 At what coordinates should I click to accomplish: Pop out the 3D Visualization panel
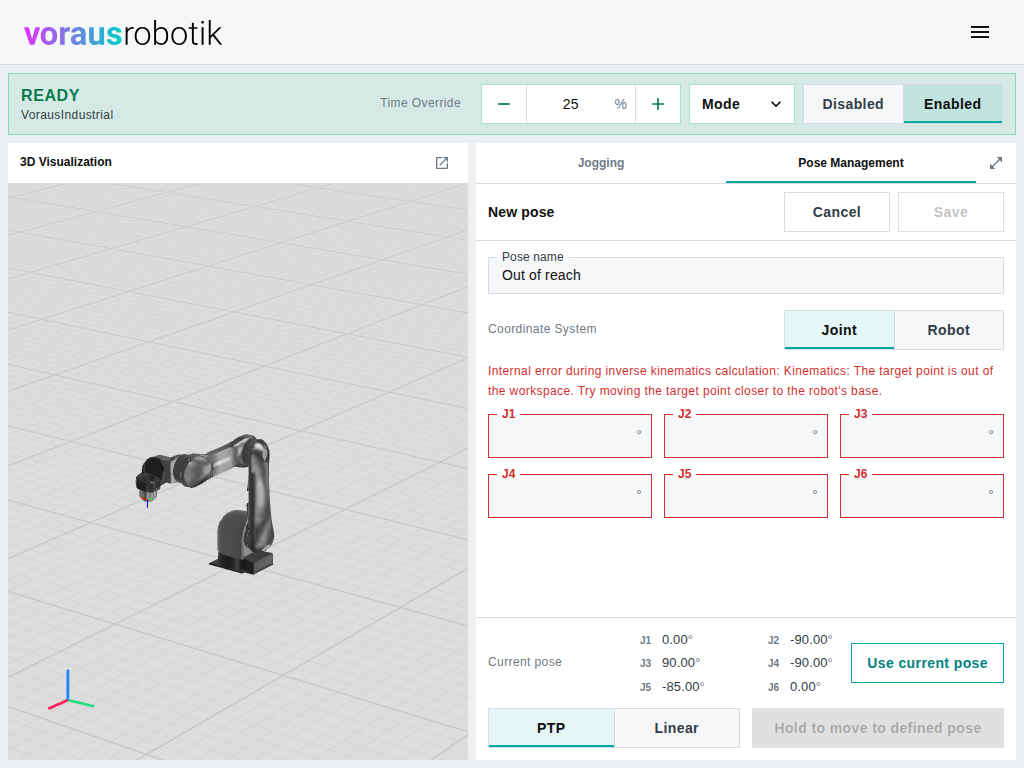pyautogui.click(x=442, y=163)
